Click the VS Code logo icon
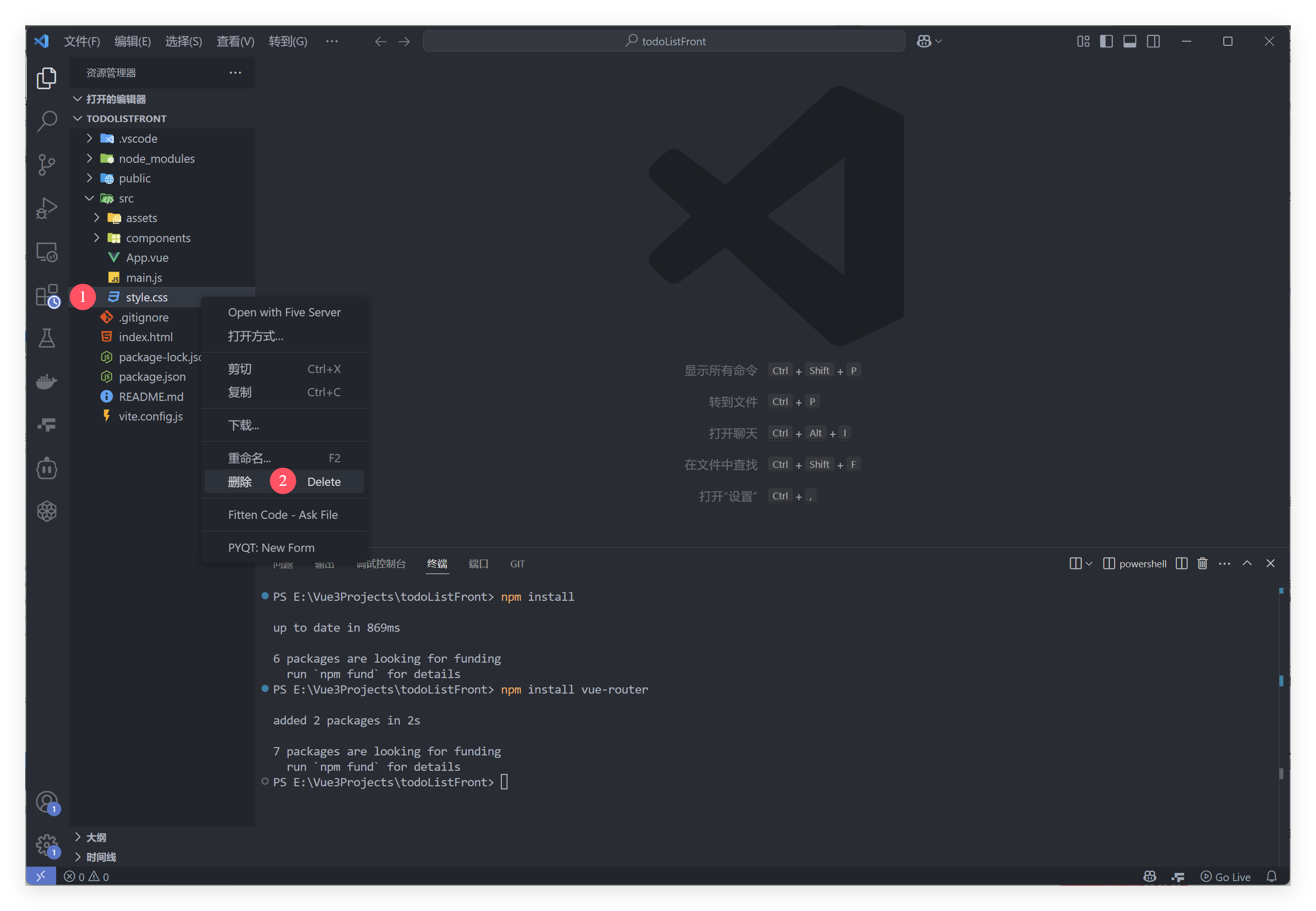The width and height of the screenshot is (1316, 911). click(42, 41)
